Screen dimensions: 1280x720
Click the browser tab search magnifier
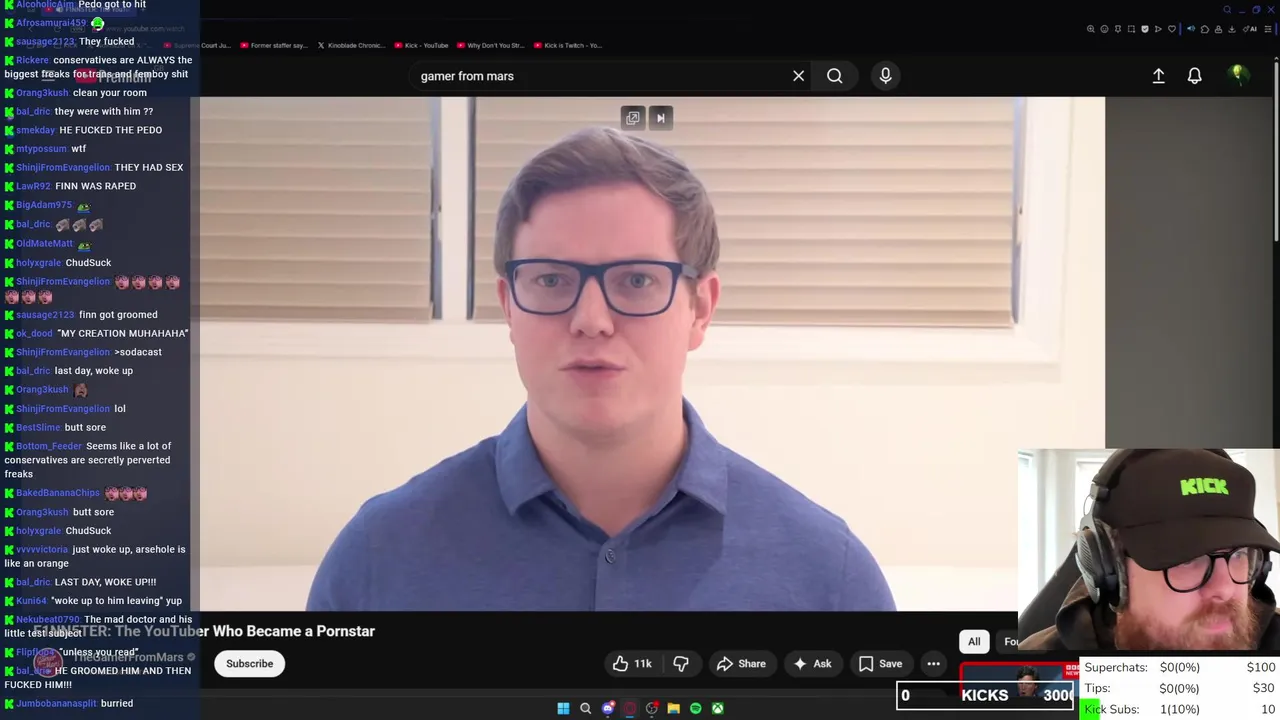click(x=1227, y=10)
